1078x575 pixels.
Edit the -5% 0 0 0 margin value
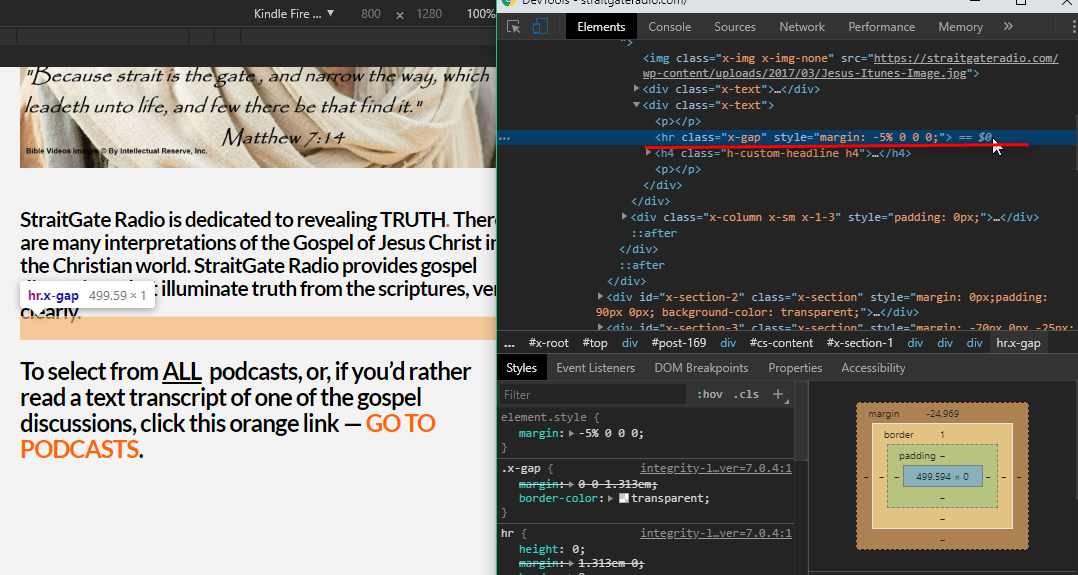click(x=612, y=433)
